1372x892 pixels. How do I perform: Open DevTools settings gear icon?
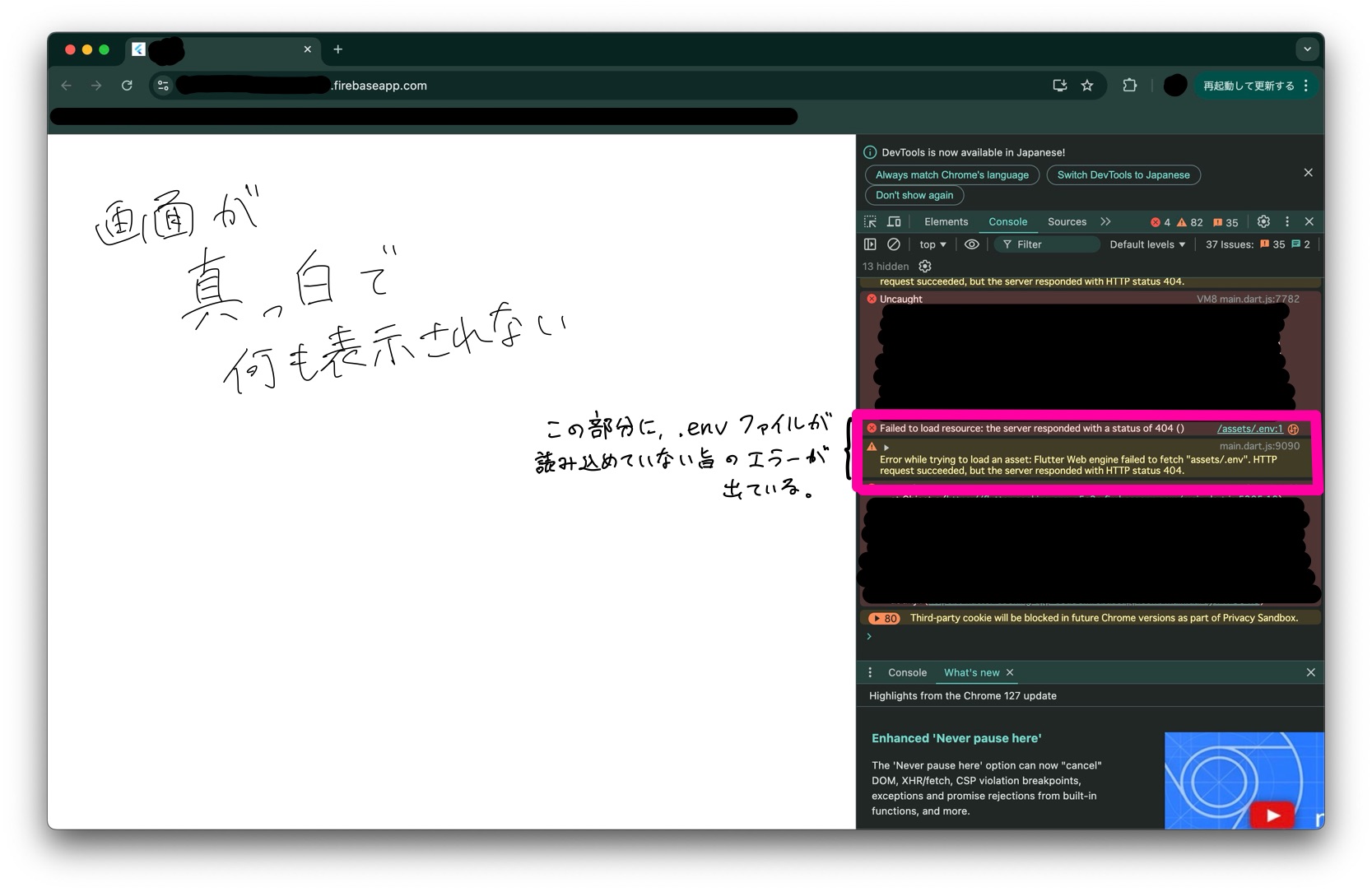pos(1263,222)
